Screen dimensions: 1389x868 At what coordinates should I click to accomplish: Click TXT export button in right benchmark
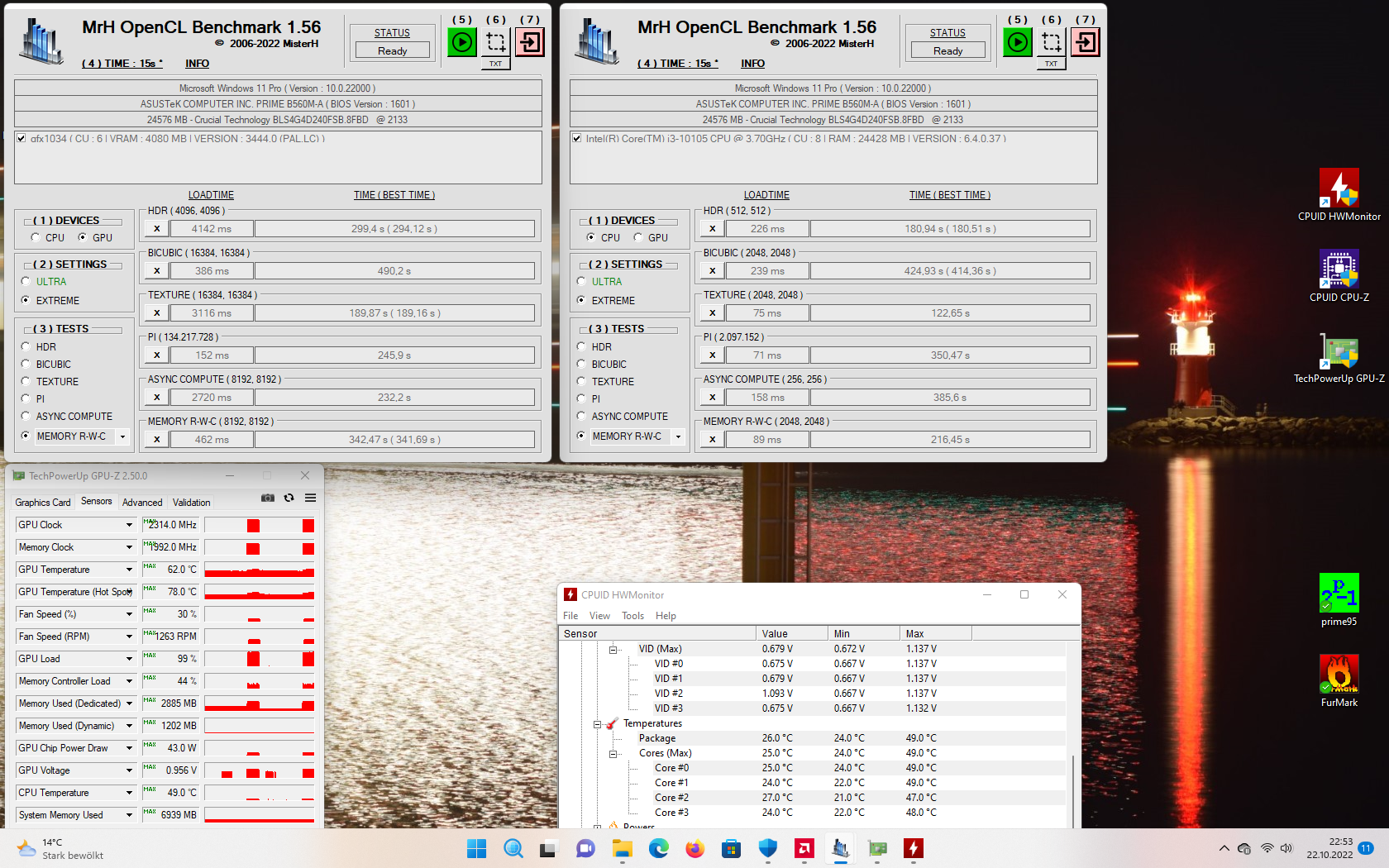(1052, 64)
